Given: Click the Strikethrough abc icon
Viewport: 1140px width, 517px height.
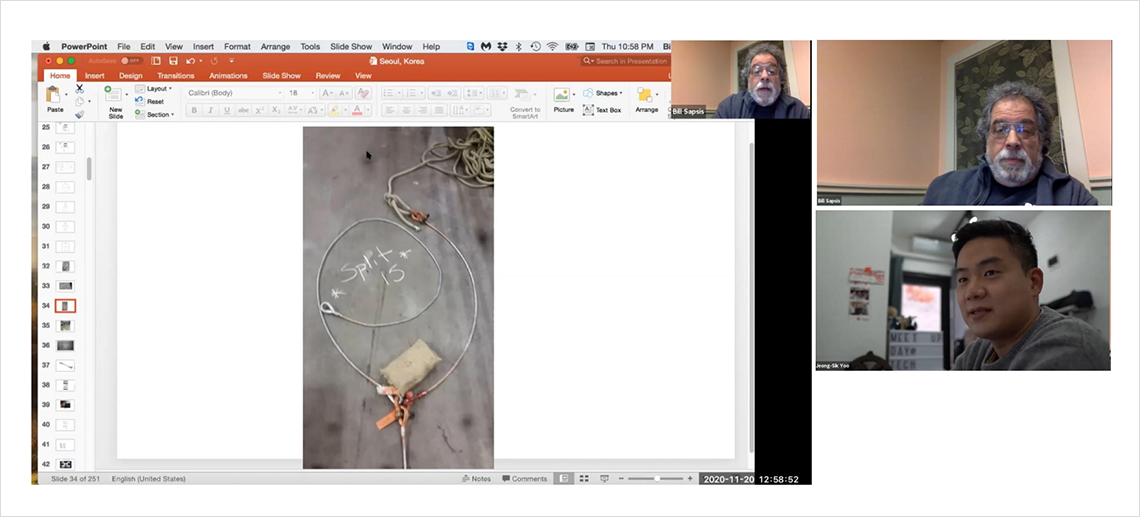Looking at the screenshot, I should tap(243, 110).
